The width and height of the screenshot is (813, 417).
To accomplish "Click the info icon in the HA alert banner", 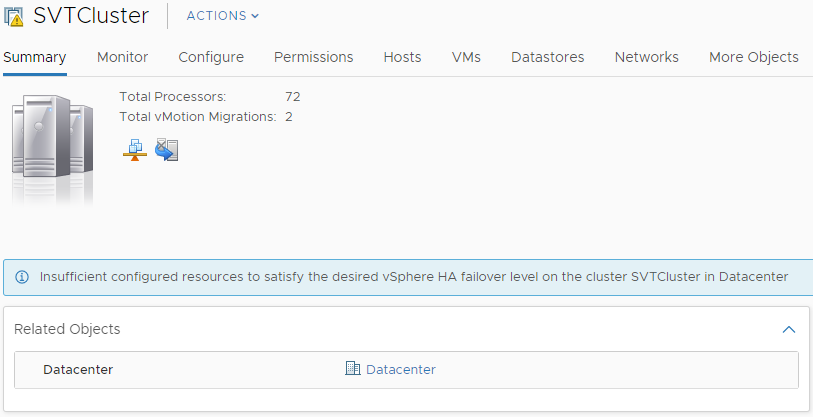I will click(21, 277).
